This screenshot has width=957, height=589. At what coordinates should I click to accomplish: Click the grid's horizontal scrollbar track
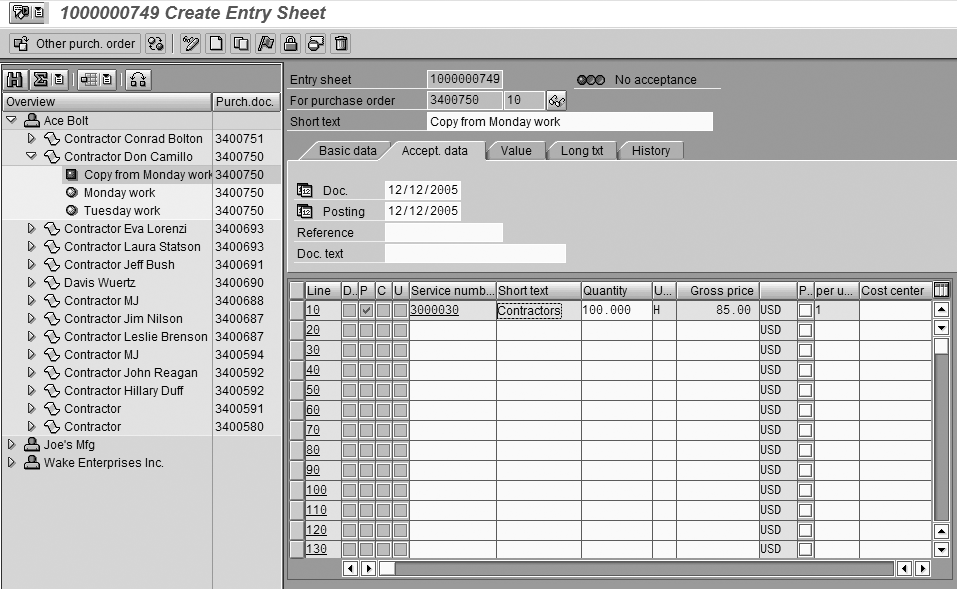point(640,568)
